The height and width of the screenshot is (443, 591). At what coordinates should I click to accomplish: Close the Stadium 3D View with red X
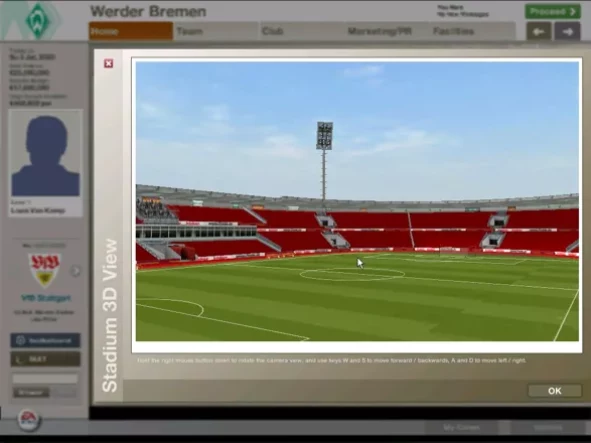[109, 63]
